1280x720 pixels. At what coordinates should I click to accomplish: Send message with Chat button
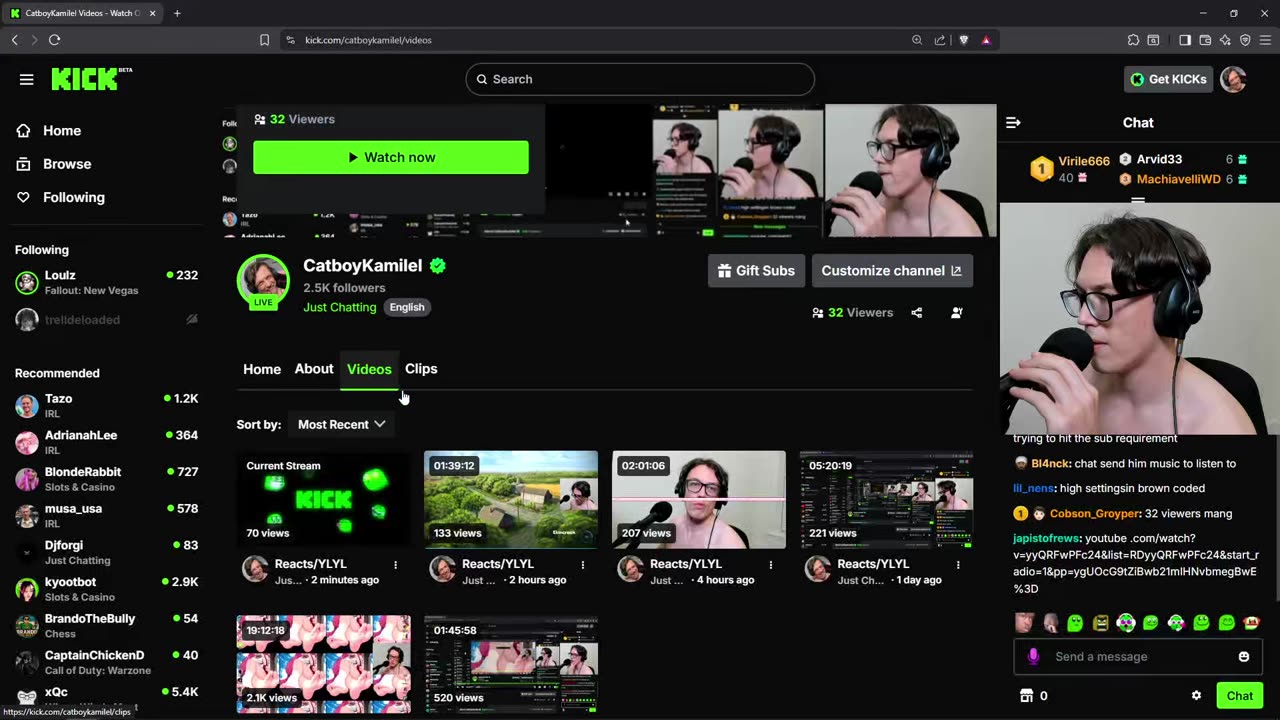tap(1239, 696)
